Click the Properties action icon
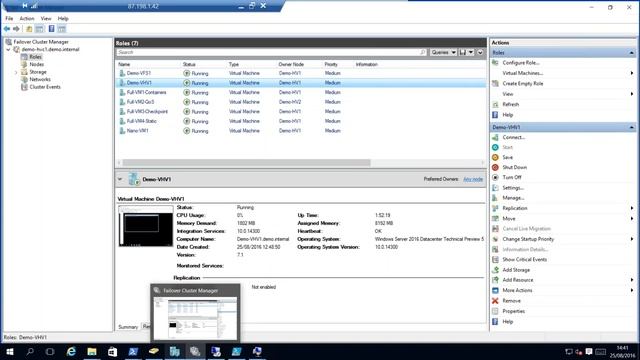This screenshot has width=640, height=360. click(495, 311)
